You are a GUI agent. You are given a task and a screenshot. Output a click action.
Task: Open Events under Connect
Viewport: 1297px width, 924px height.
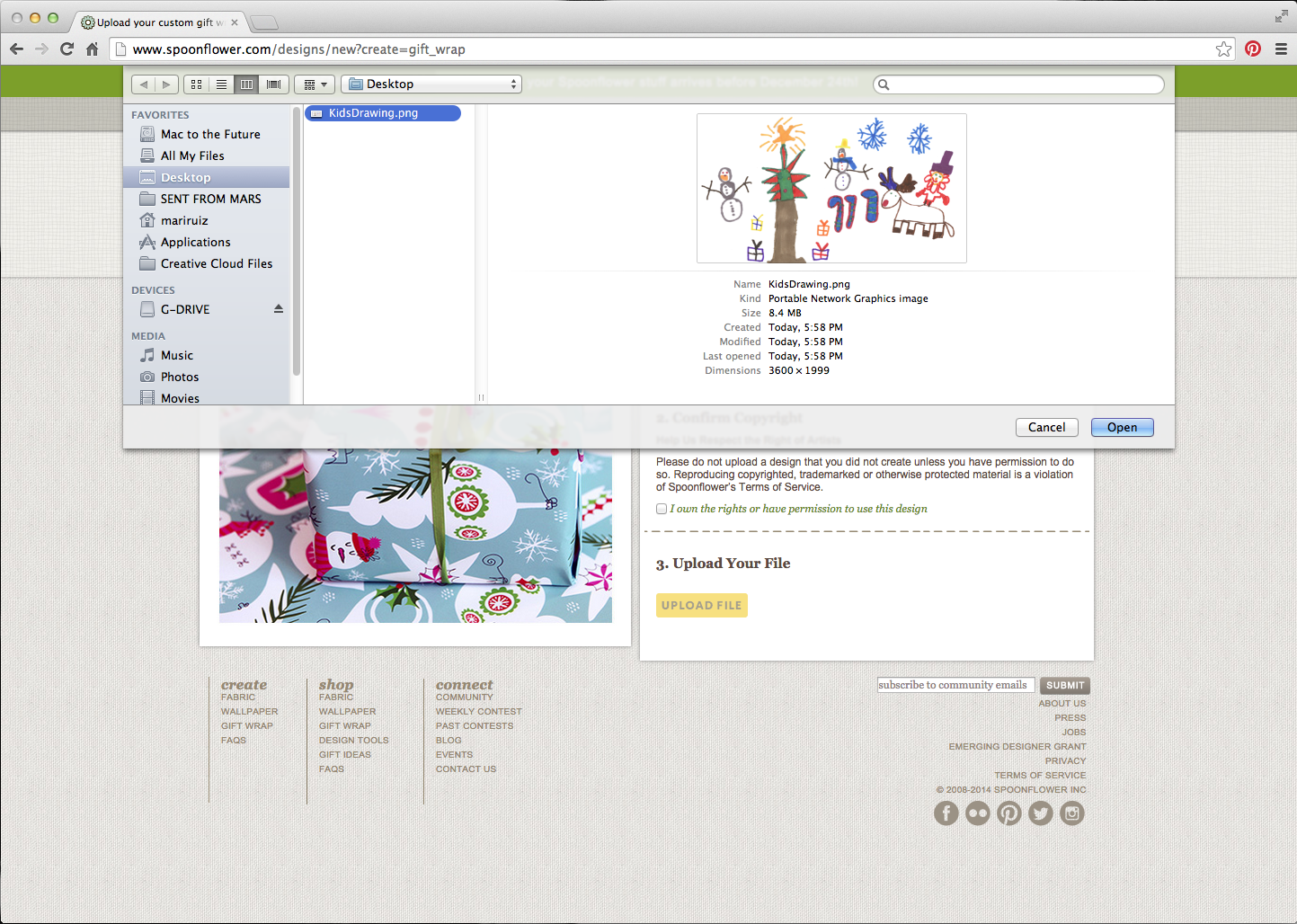coord(454,755)
